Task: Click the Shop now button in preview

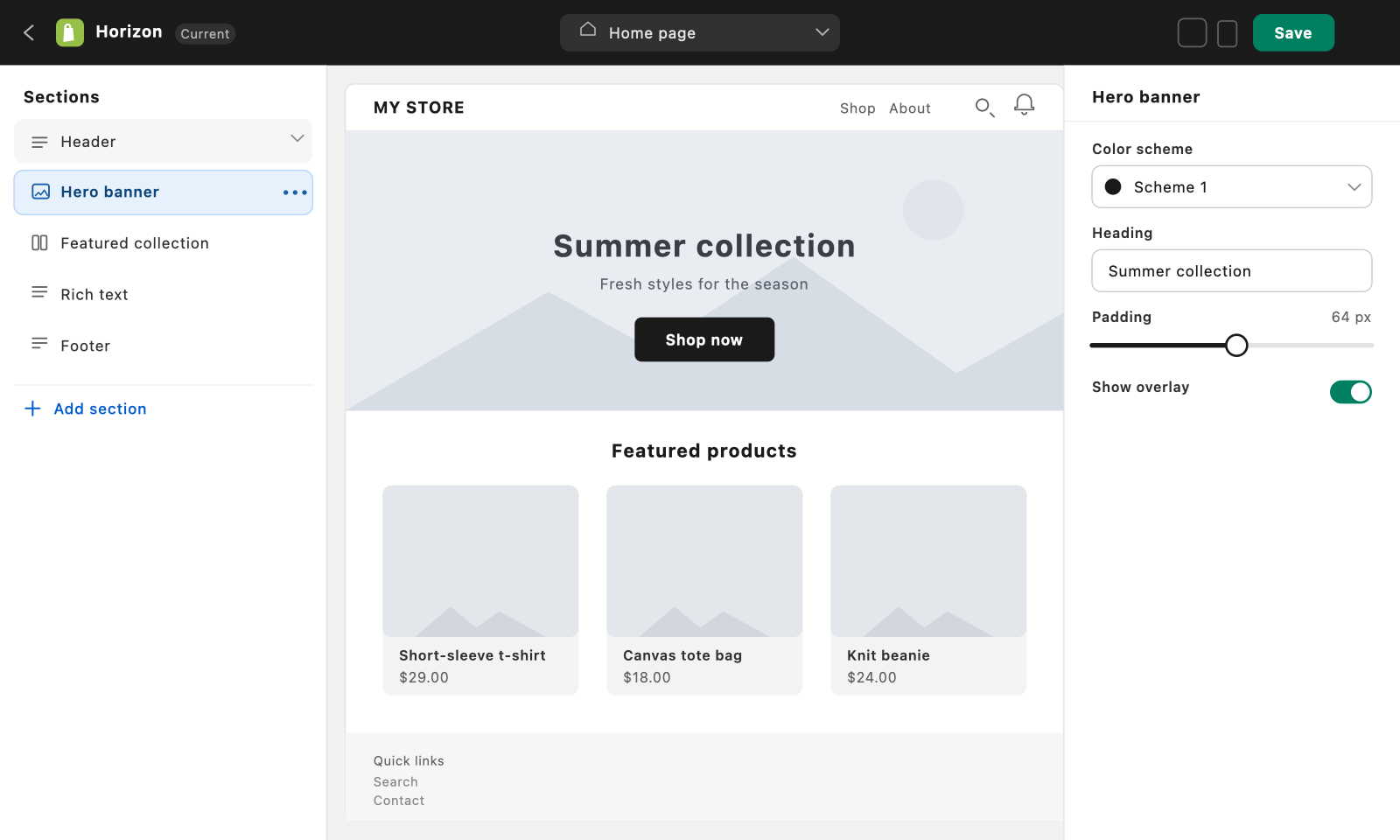Action: (x=704, y=339)
